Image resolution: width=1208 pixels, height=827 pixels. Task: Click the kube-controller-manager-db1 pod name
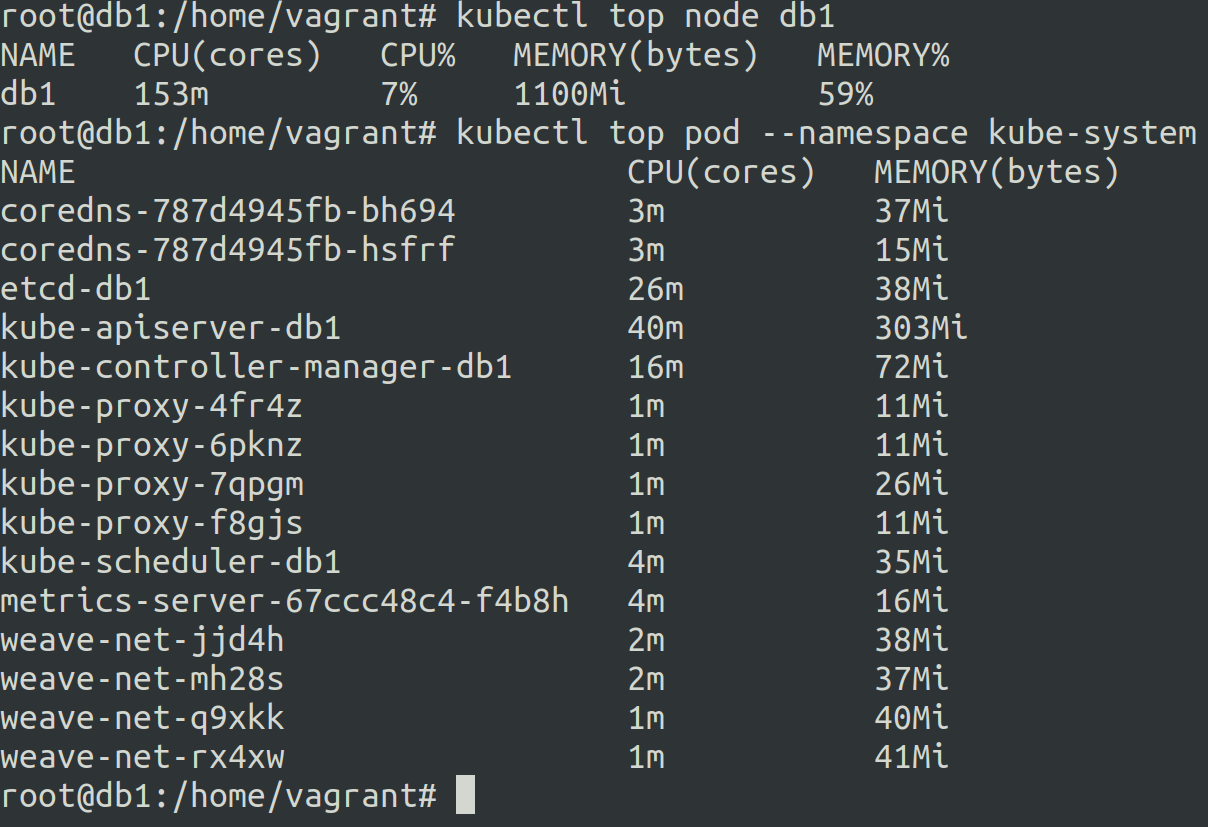pyautogui.click(x=256, y=367)
